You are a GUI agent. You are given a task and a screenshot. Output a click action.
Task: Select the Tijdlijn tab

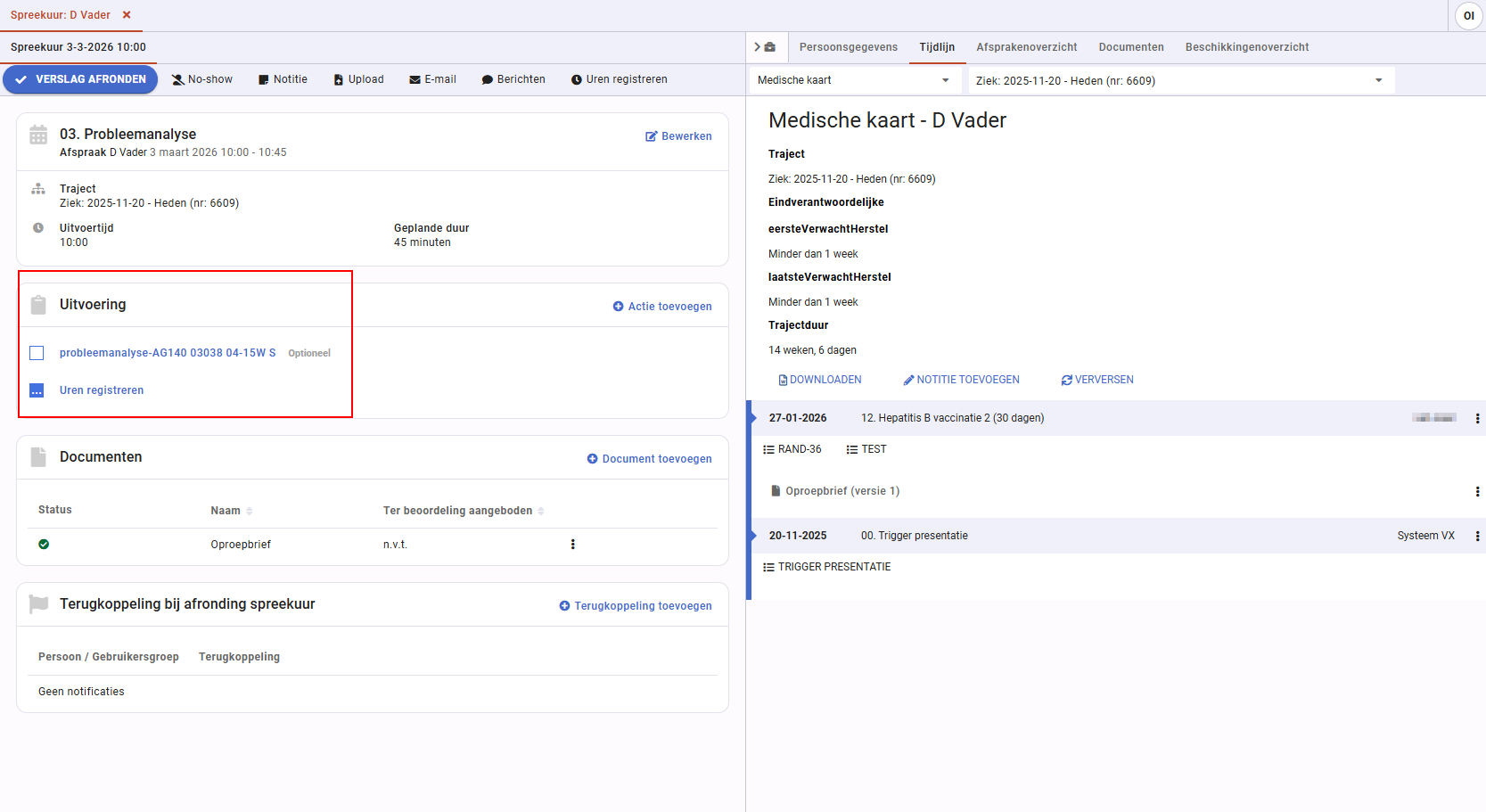(x=937, y=47)
